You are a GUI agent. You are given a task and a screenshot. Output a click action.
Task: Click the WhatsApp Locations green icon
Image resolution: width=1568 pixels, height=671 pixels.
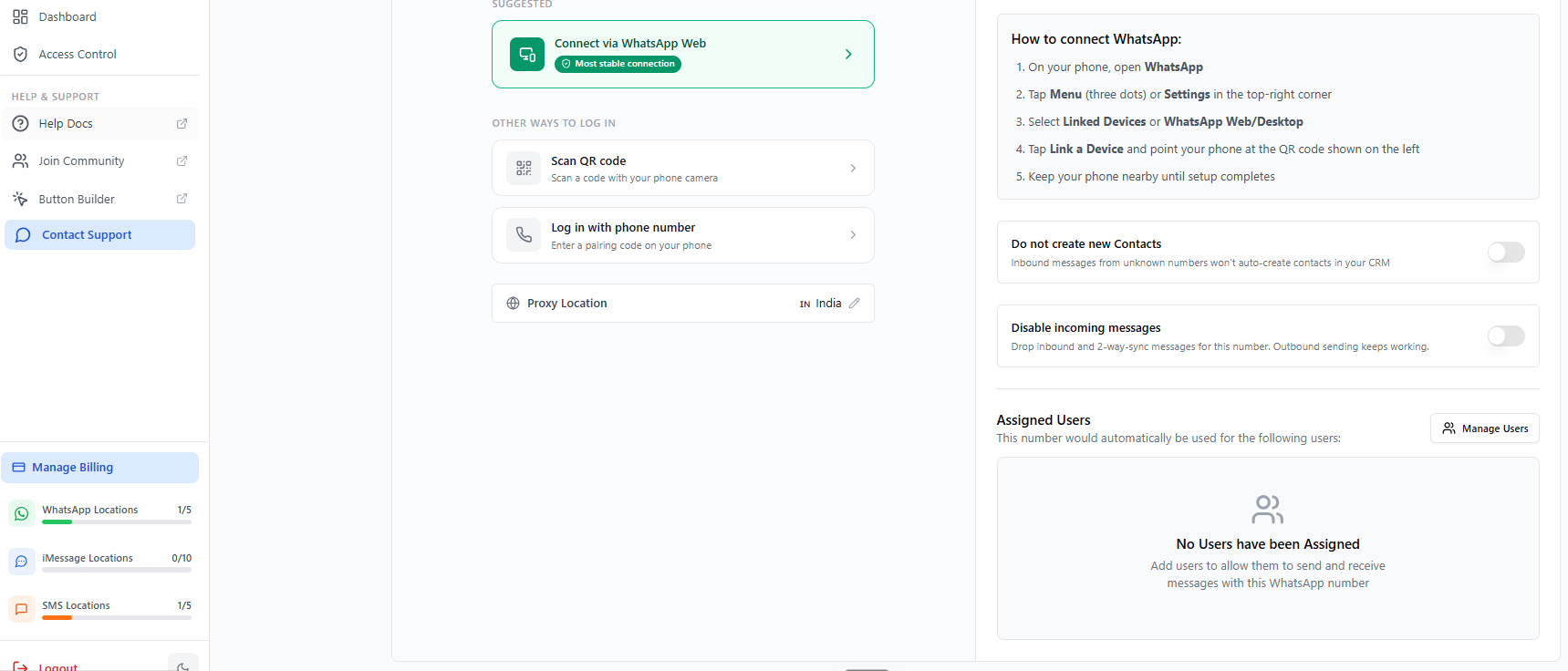point(22,513)
